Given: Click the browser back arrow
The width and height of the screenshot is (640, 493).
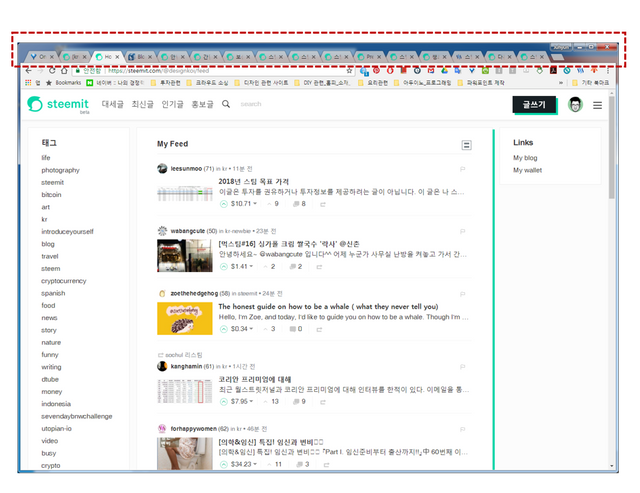Looking at the screenshot, I should click(29, 71).
